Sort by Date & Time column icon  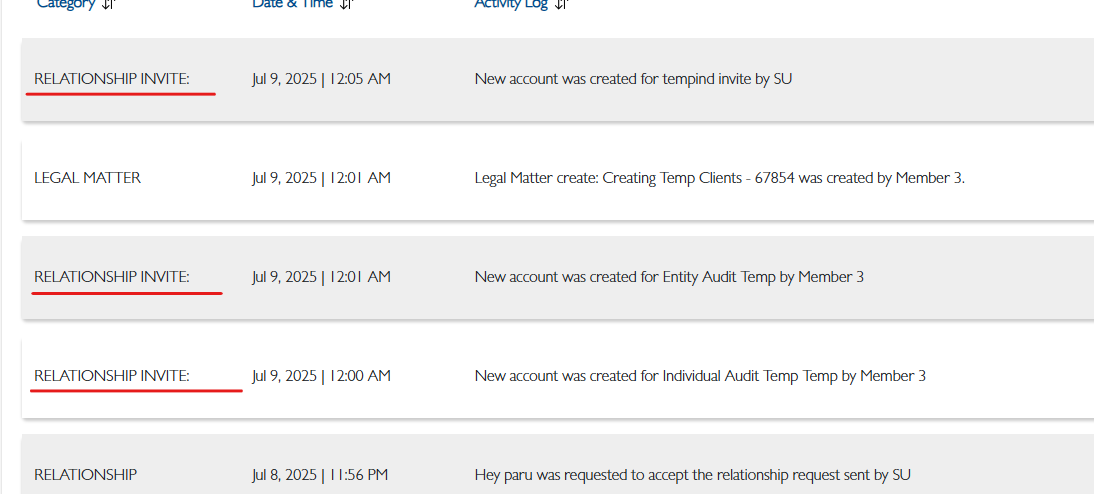347,3
